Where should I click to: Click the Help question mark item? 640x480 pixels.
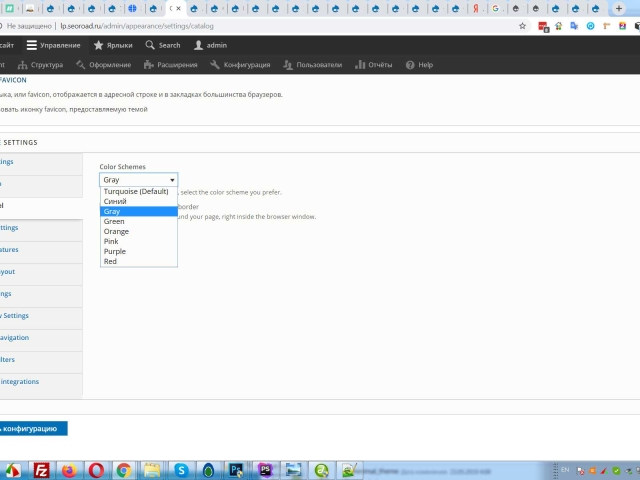(x=419, y=65)
